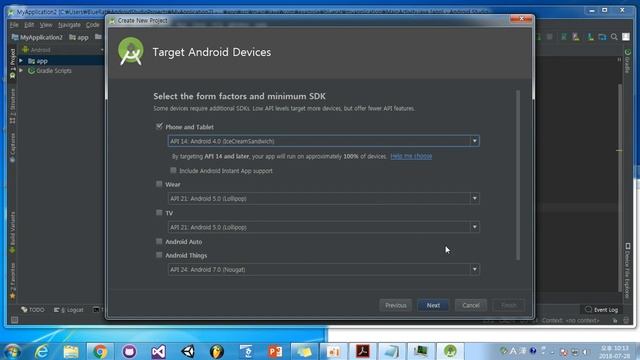640x360 pixels.
Task: Click the Sync Project with Gradle icon
Action: pos(564,37)
